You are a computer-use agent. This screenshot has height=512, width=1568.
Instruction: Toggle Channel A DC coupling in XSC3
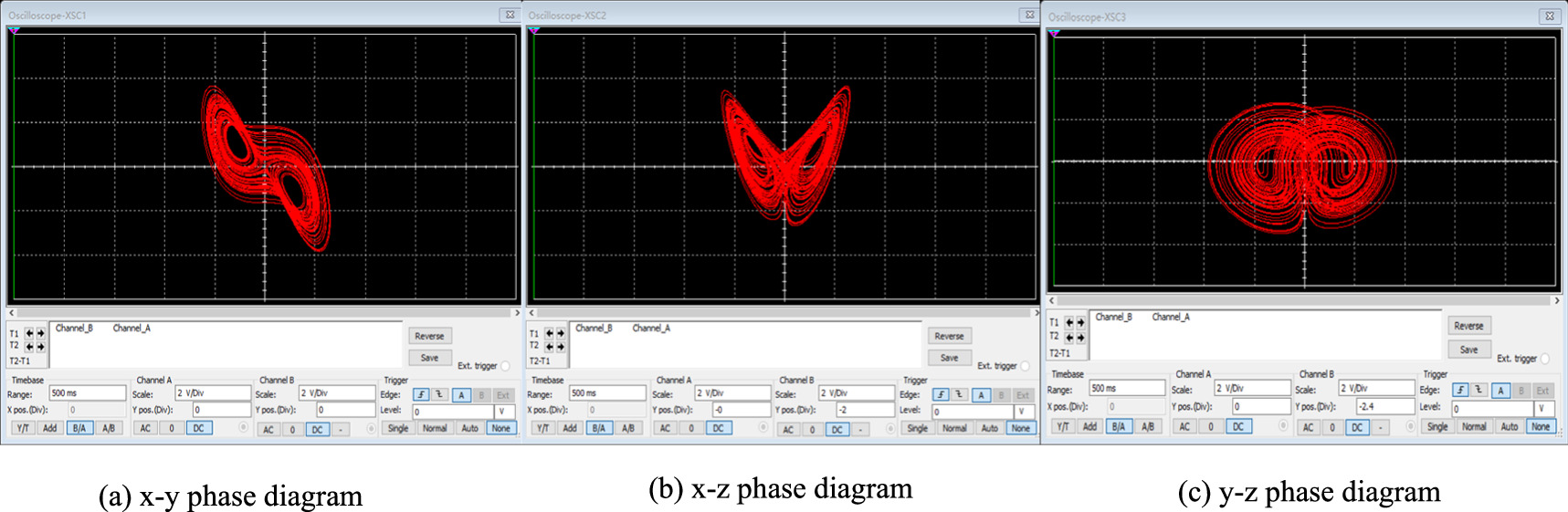coord(1238,426)
